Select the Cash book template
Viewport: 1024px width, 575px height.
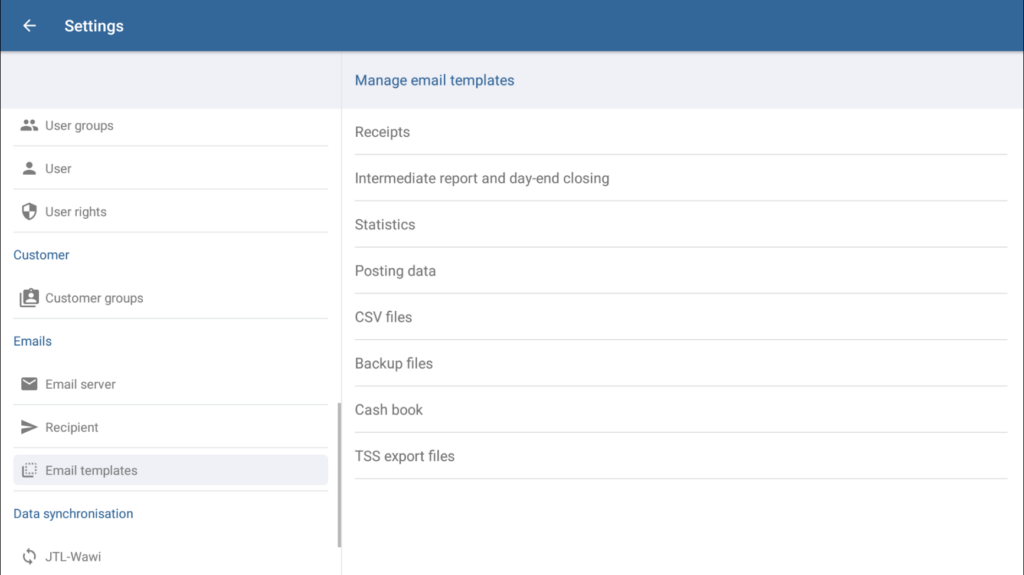tap(389, 410)
